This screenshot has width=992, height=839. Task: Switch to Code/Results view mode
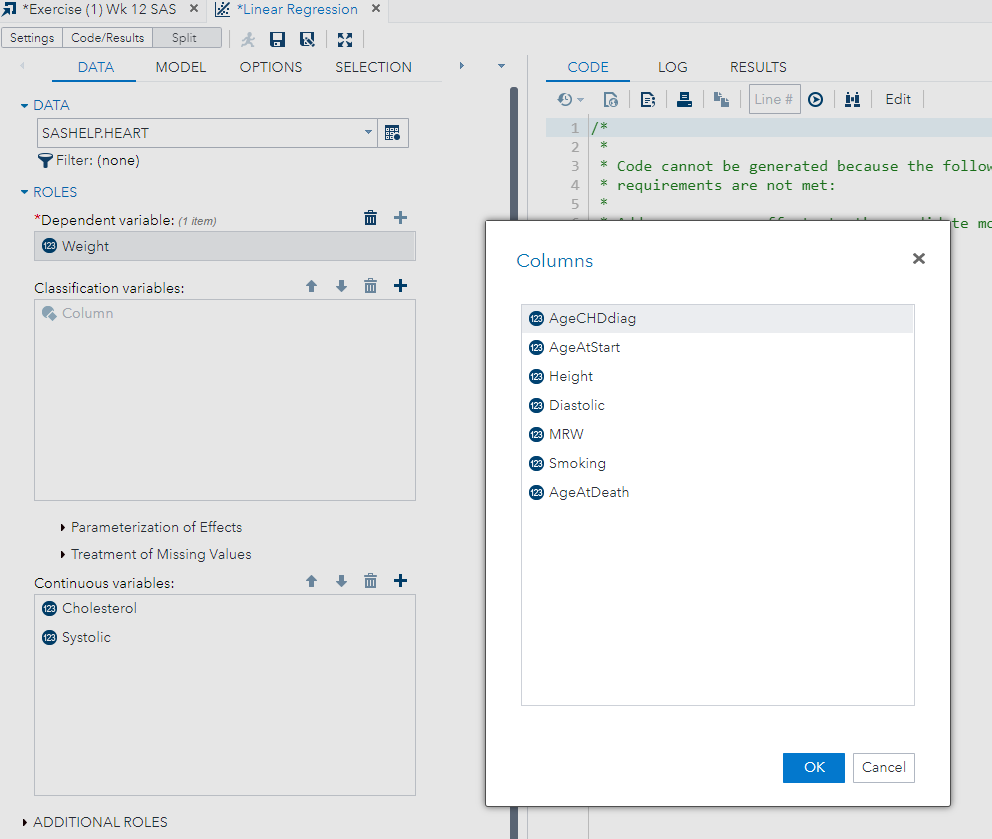pyautogui.click(x=107, y=38)
